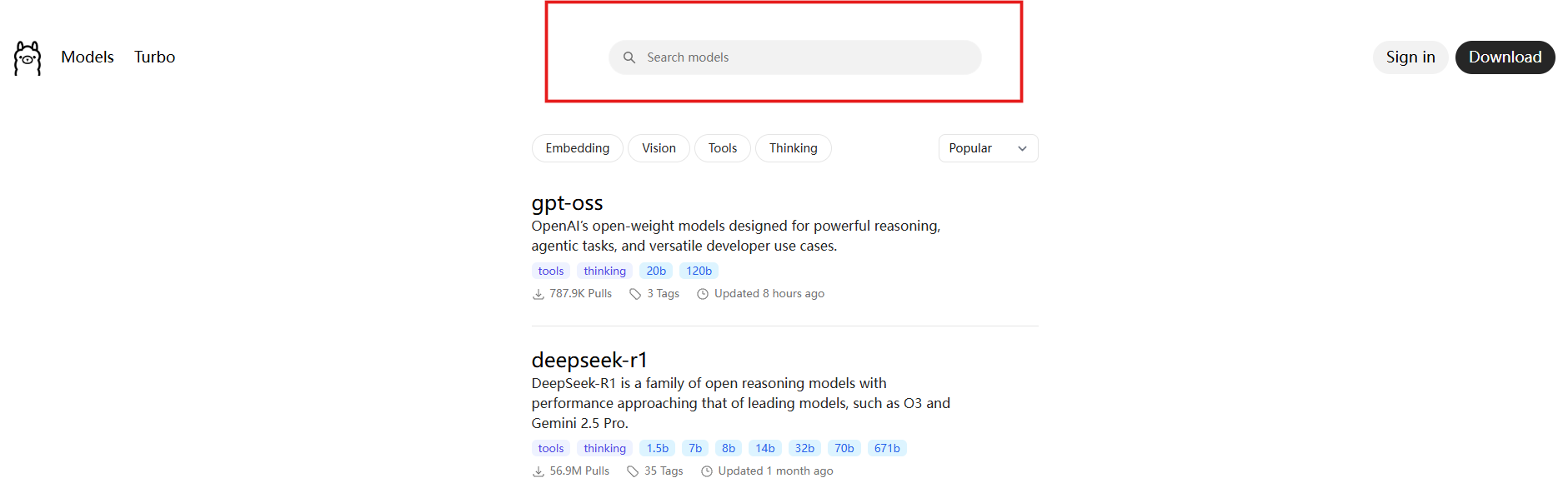
Task: Select the tools tag under deepseek-r1
Action: [551, 448]
